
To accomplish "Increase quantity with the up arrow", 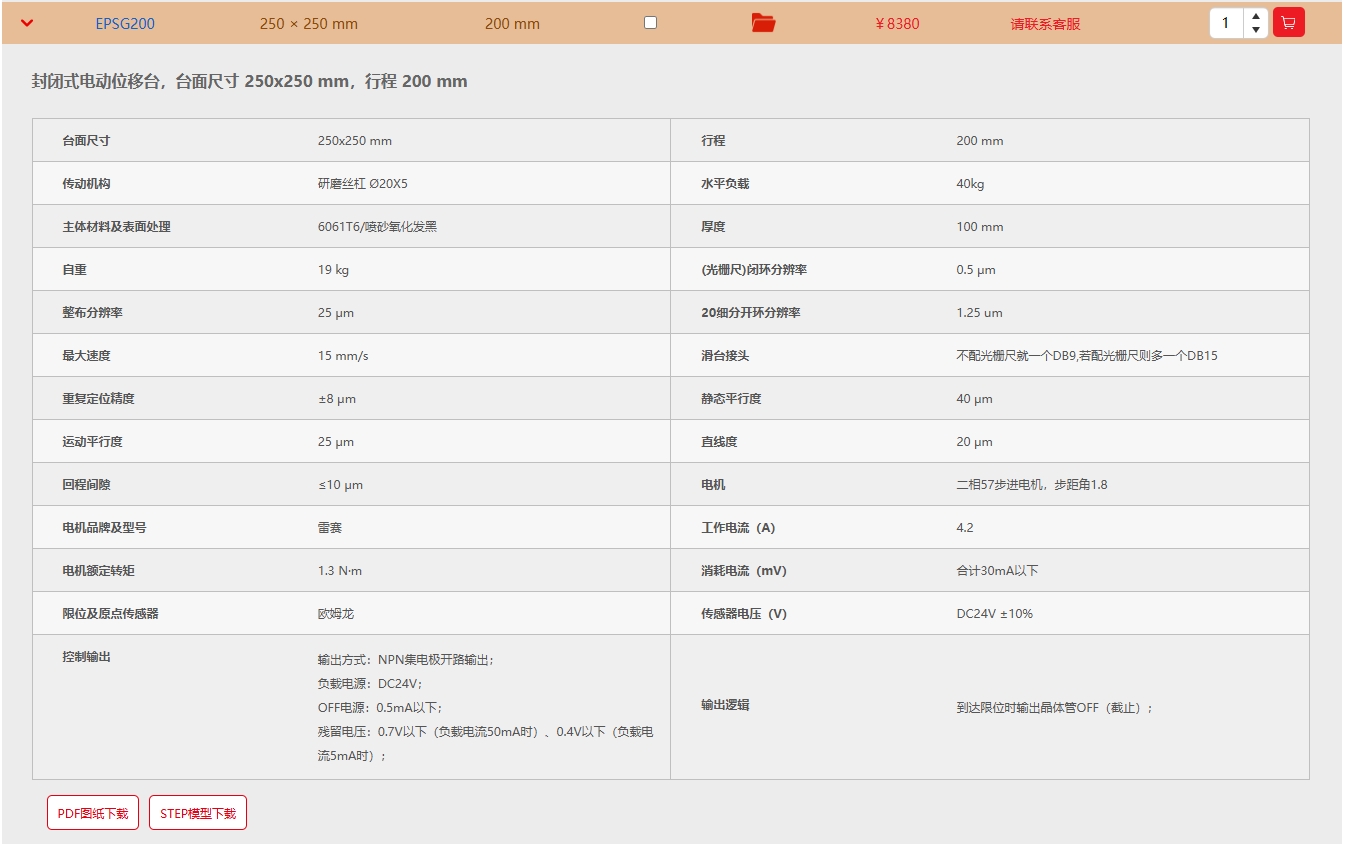I will click(1256, 16).
